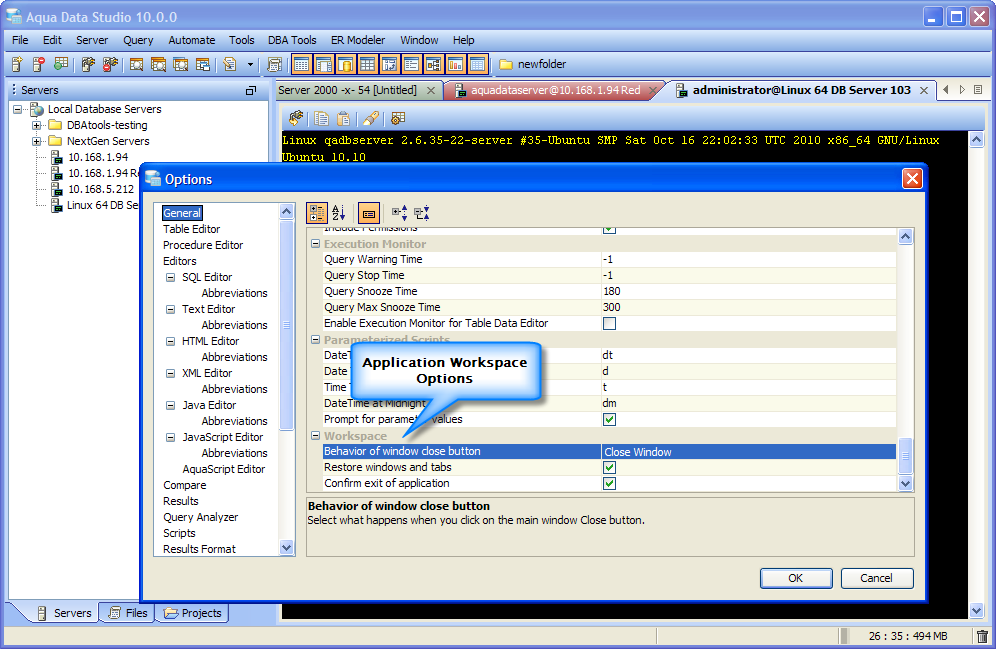Open the newfolder toolbar shortcut

click(x=532, y=64)
